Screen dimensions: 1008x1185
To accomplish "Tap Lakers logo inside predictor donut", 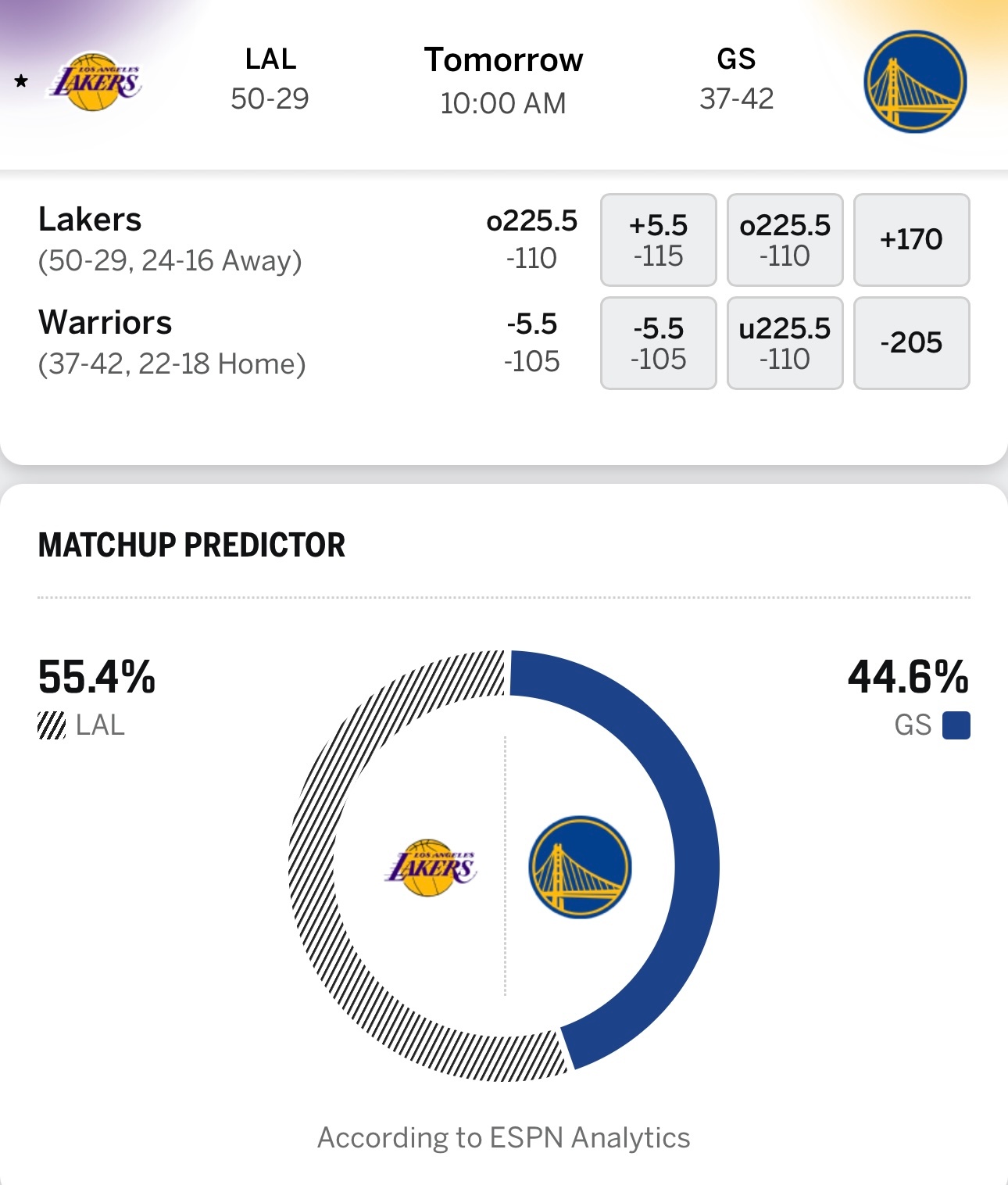I will point(431,868).
